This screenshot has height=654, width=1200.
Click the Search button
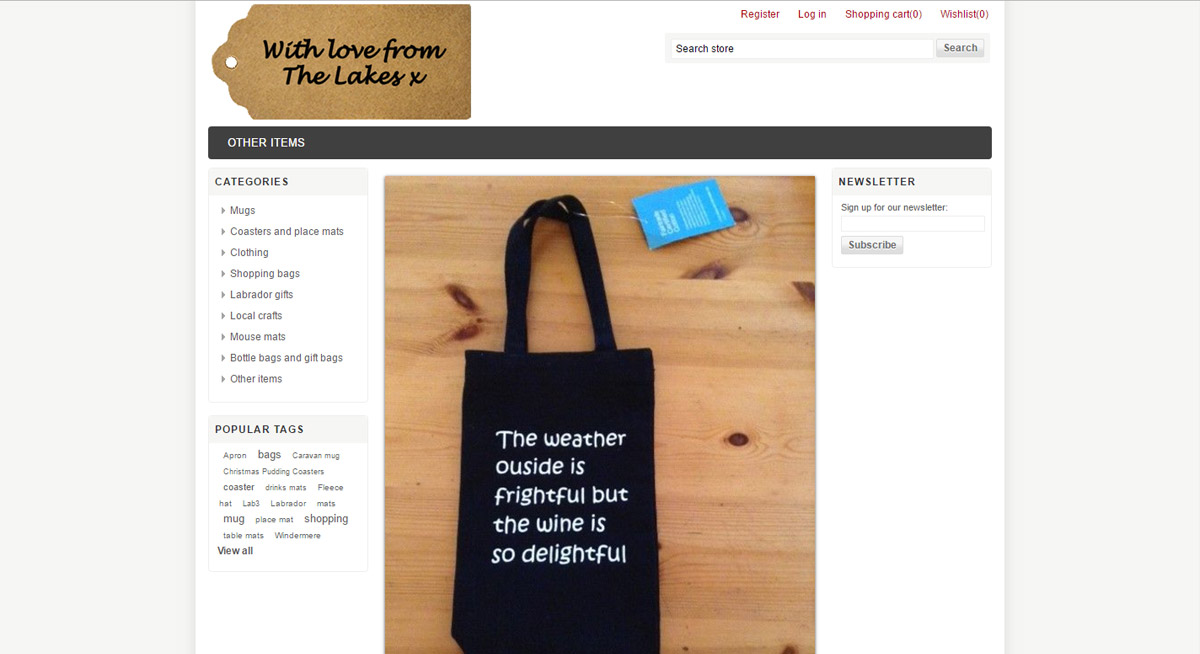pos(960,48)
